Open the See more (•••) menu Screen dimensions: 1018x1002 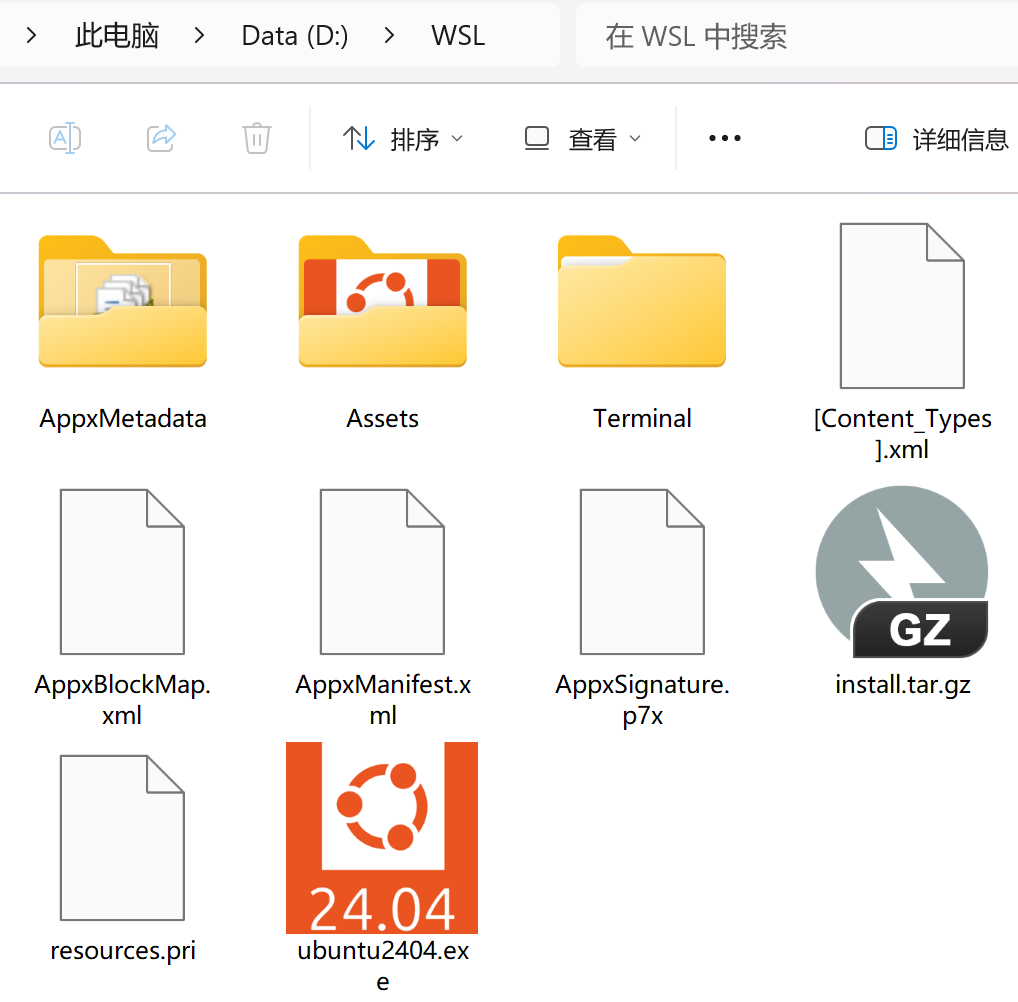tap(724, 139)
